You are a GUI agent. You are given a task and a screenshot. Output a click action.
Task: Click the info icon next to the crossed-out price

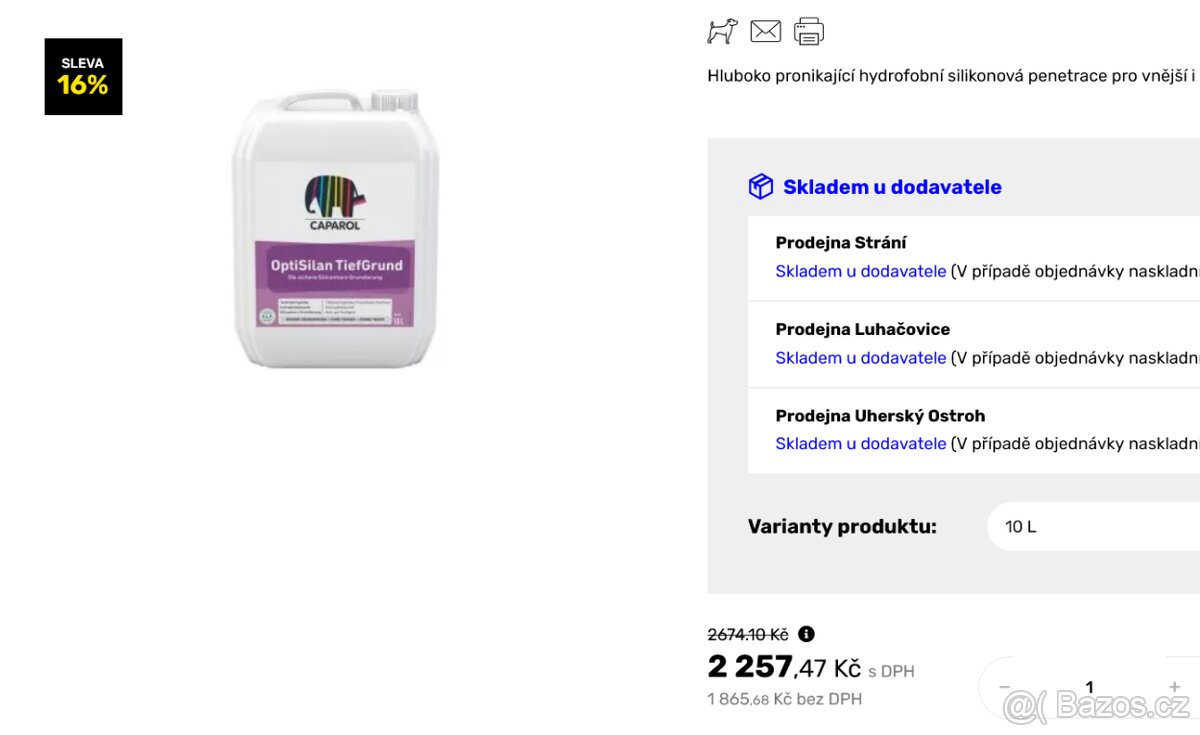click(806, 633)
